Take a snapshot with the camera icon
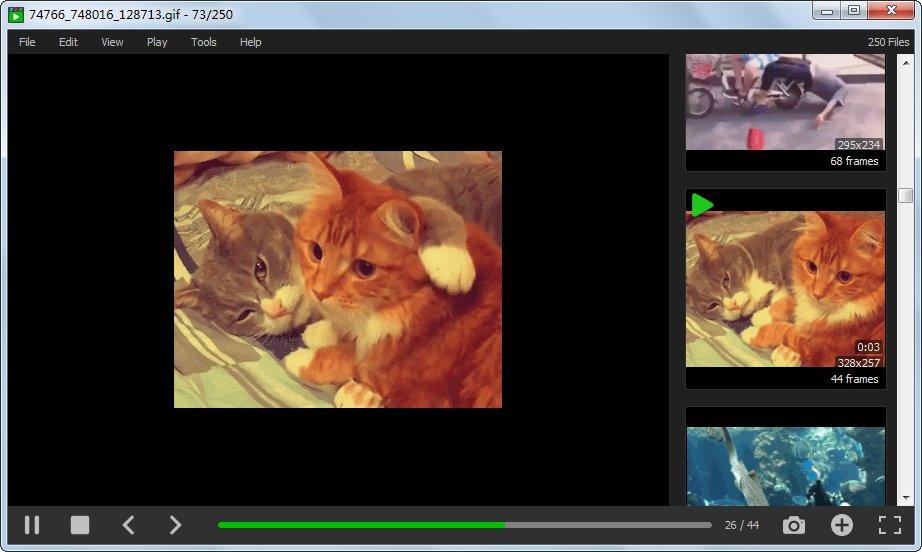 [x=793, y=525]
